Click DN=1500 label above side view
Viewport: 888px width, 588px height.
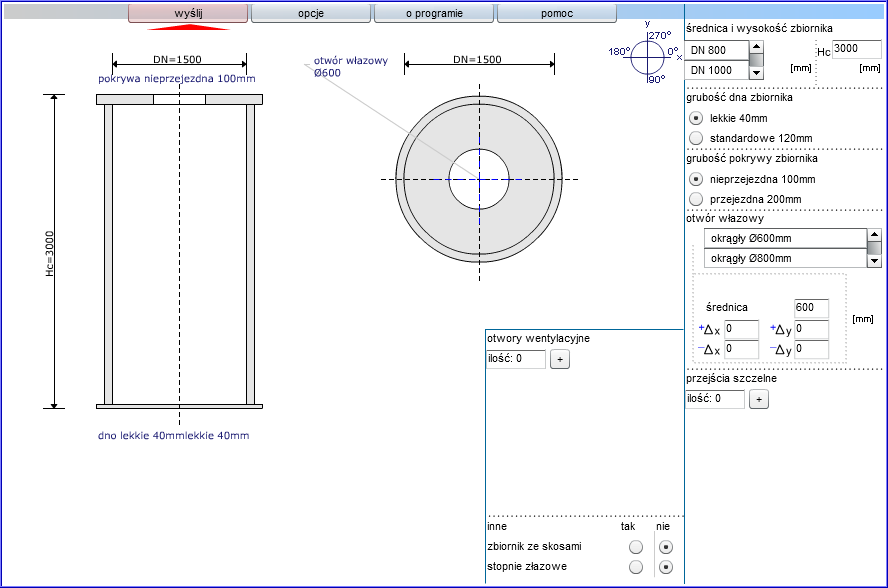pyautogui.click(x=177, y=59)
